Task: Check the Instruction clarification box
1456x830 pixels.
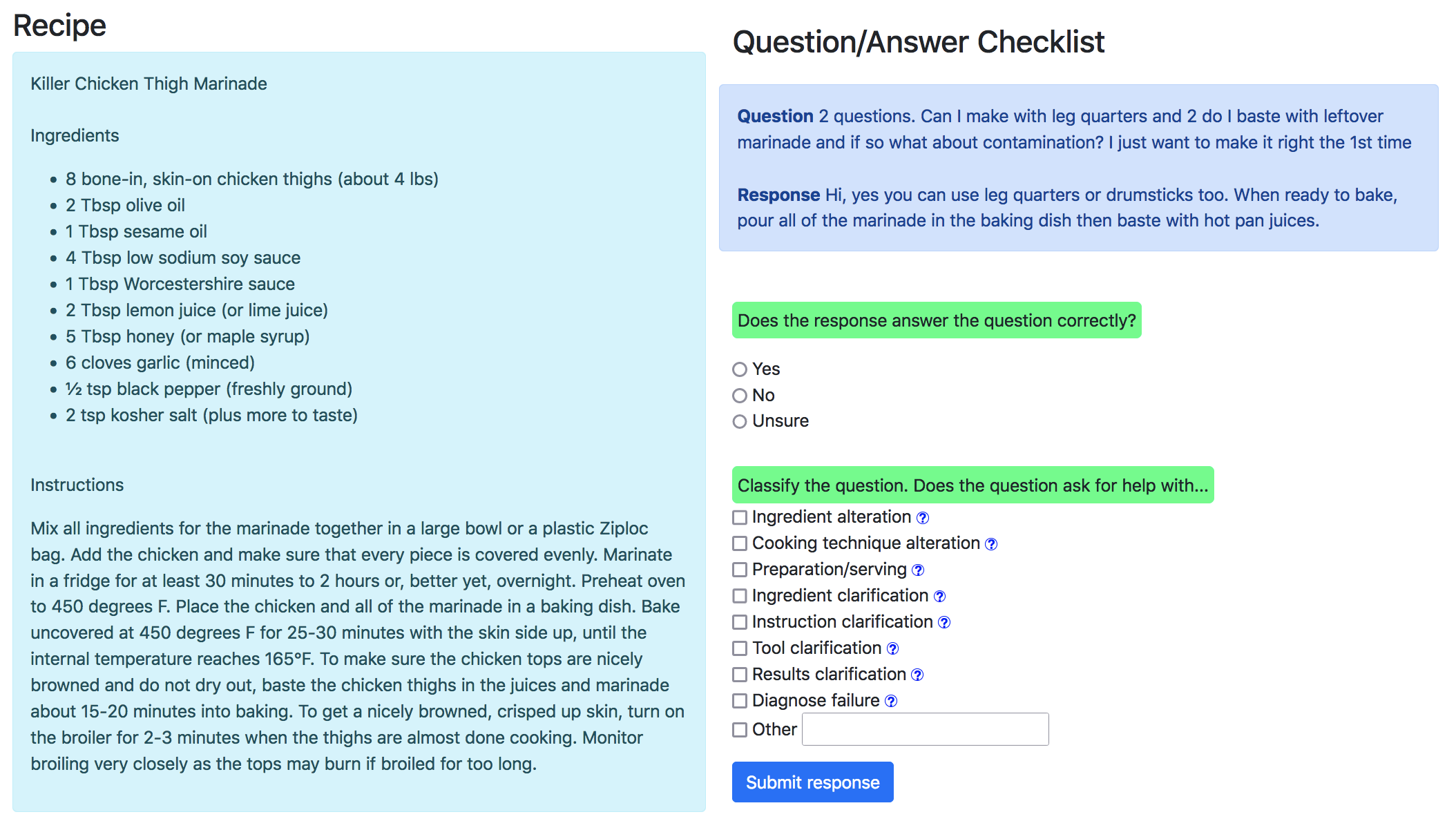Action: (x=740, y=622)
